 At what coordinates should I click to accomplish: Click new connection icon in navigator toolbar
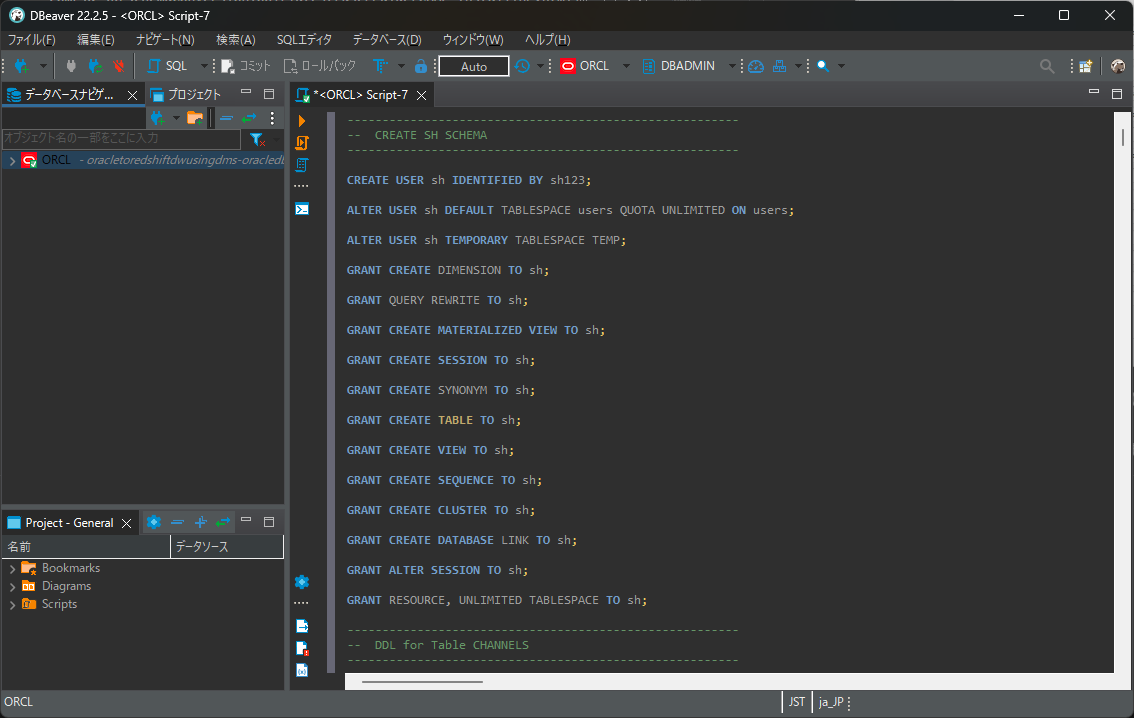click(x=157, y=118)
